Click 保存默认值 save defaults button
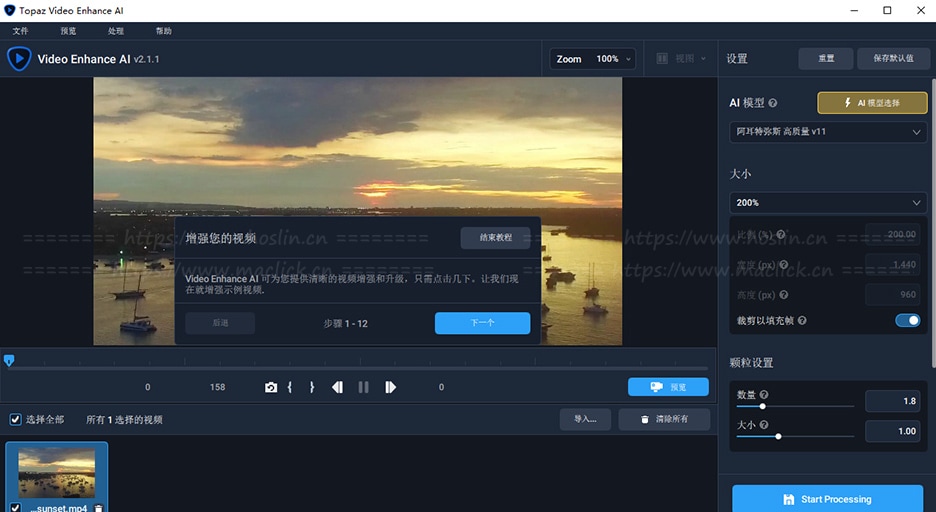 point(893,58)
